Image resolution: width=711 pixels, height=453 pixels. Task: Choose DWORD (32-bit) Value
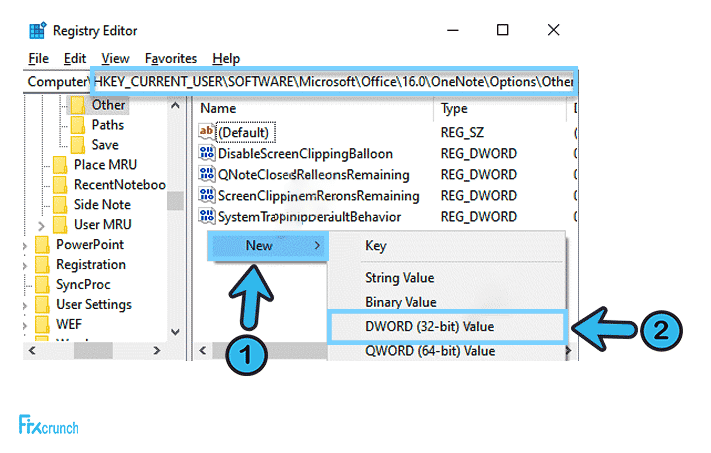[447, 326]
